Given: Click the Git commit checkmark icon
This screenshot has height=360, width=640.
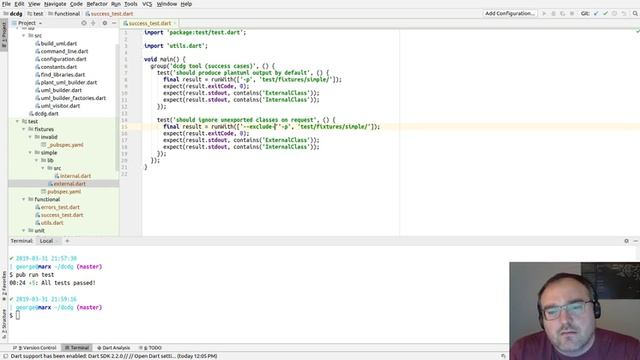Looking at the screenshot, I should click(605, 13).
